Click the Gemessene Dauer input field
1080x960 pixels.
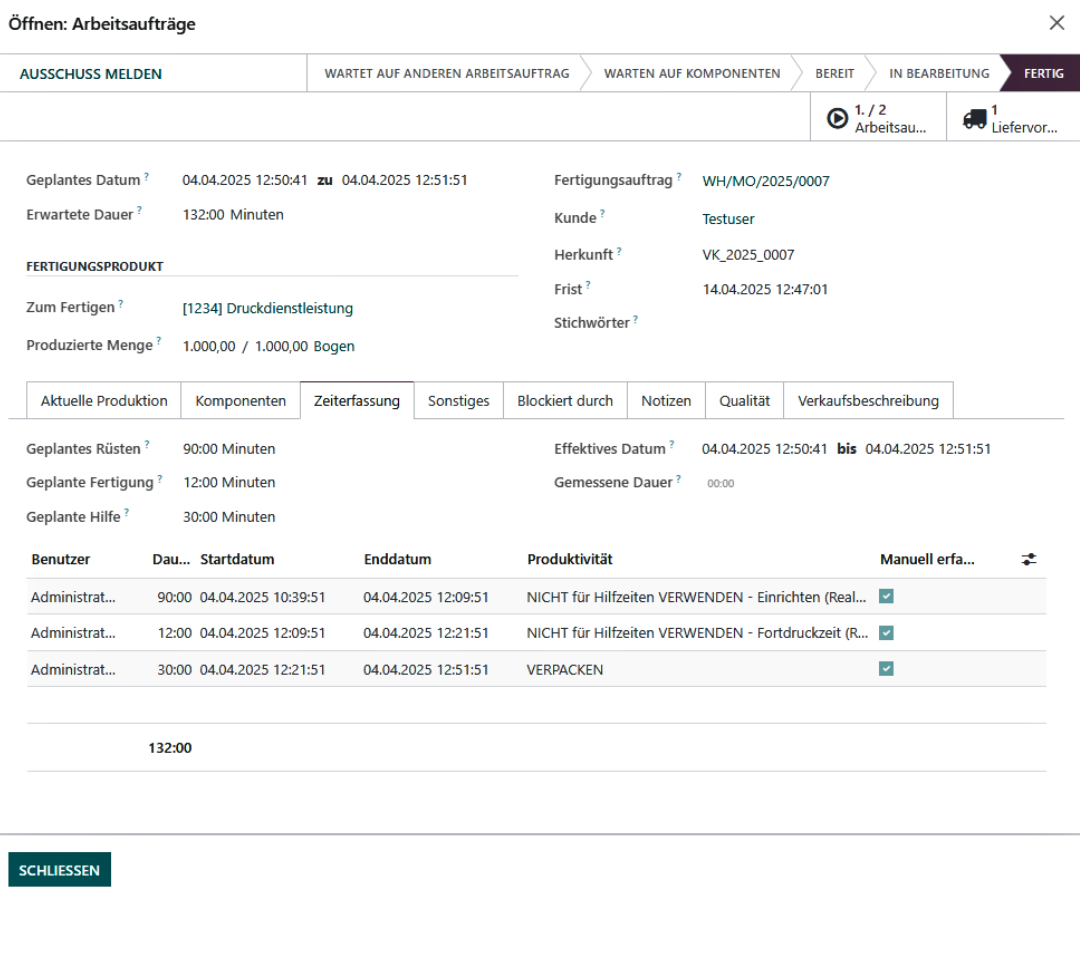721,482
